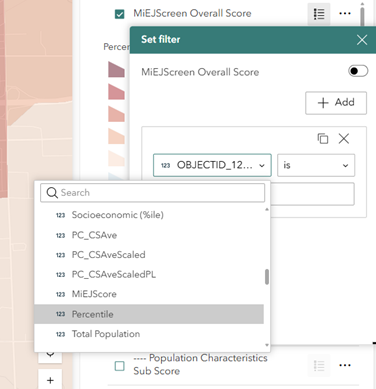Select PC_CSAveScaledPL field

[149, 274]
